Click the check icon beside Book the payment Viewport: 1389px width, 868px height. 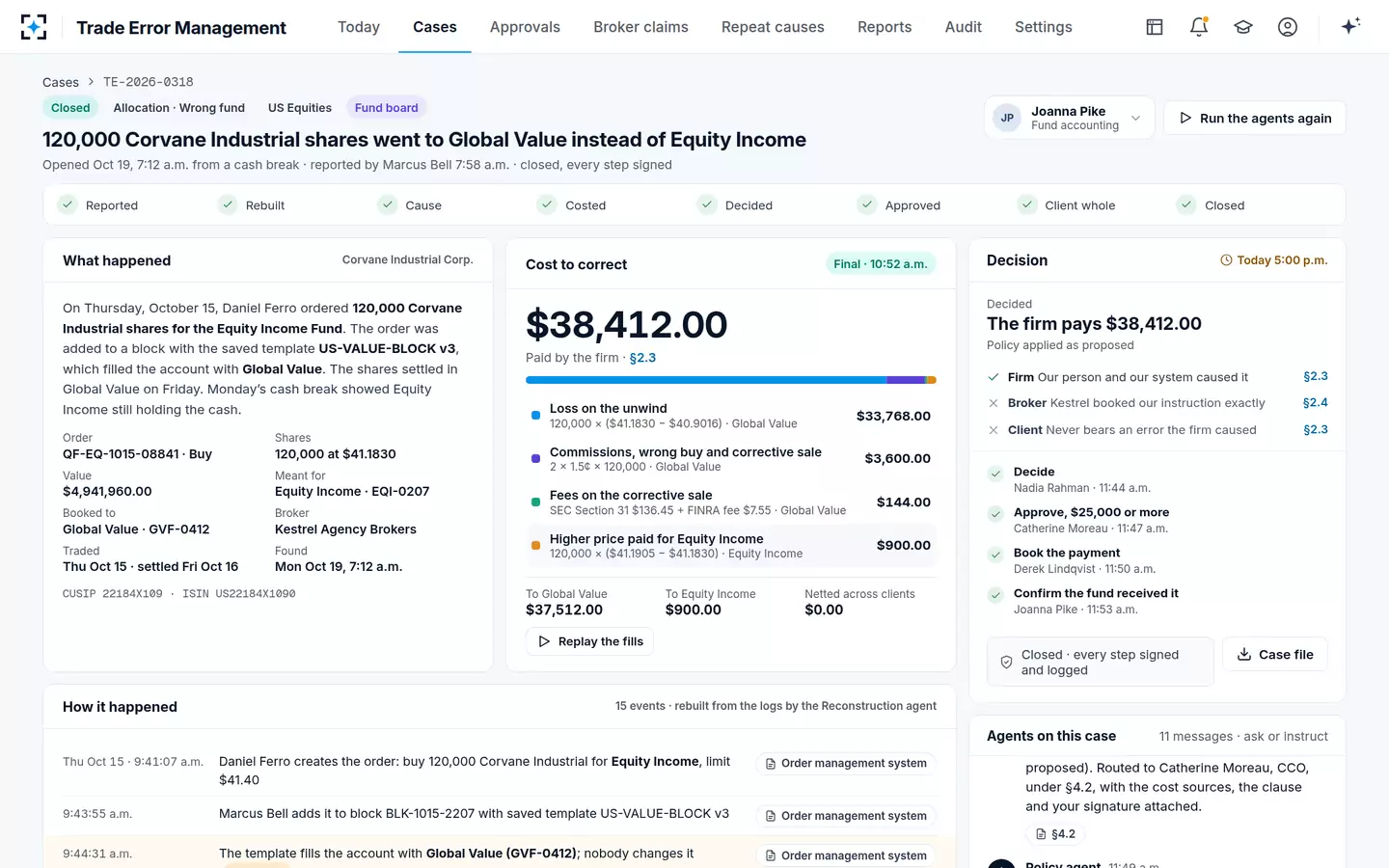point(995,555)
